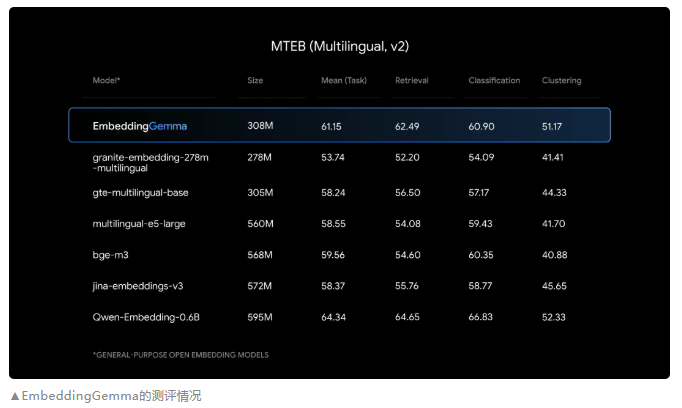The image size is (682, 408).
Task: Click the clustering score 44.33
Action: pos(554,192)
